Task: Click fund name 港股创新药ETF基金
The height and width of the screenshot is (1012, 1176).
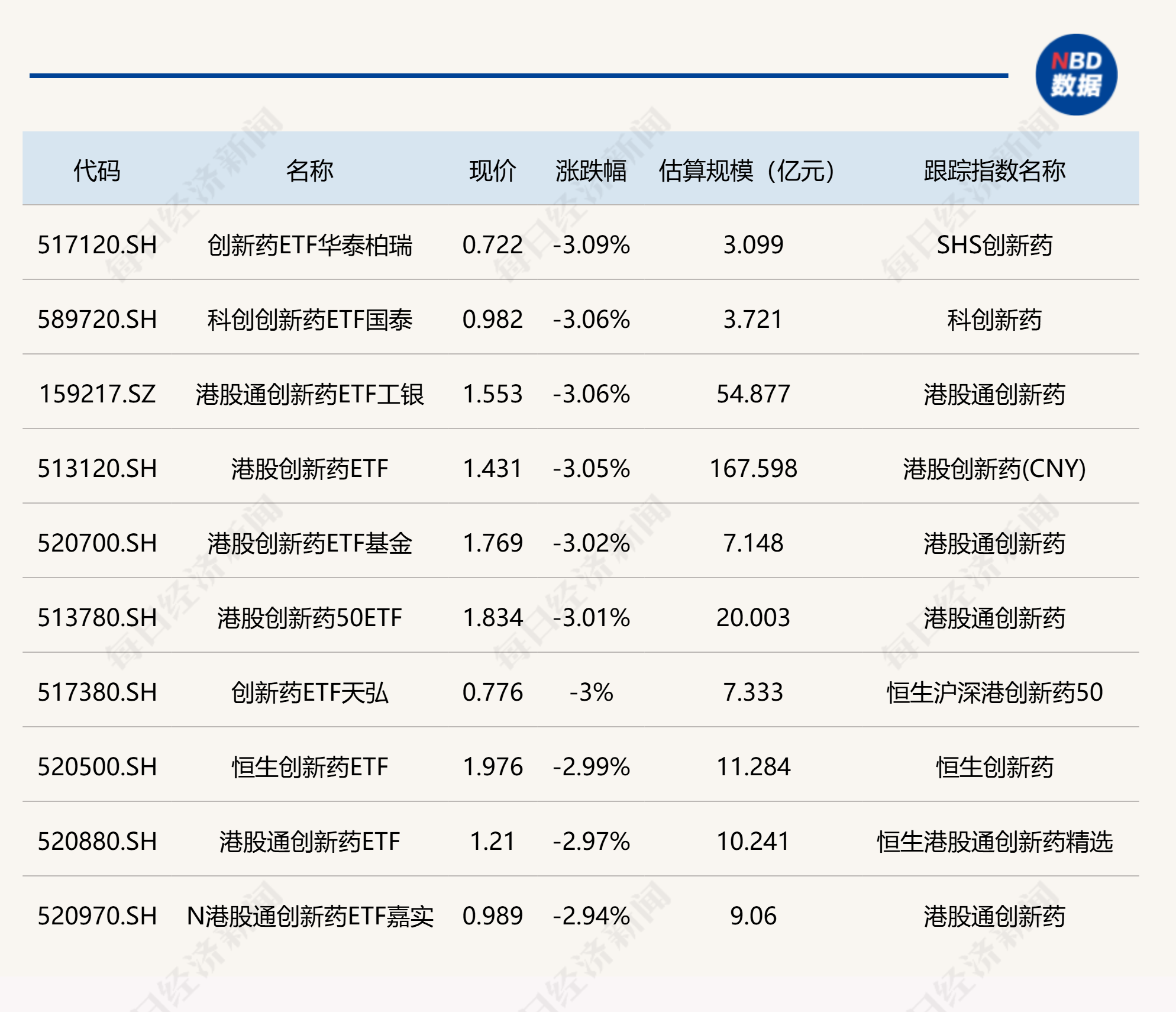Action: pyautogui.click(x=309, y=543)
